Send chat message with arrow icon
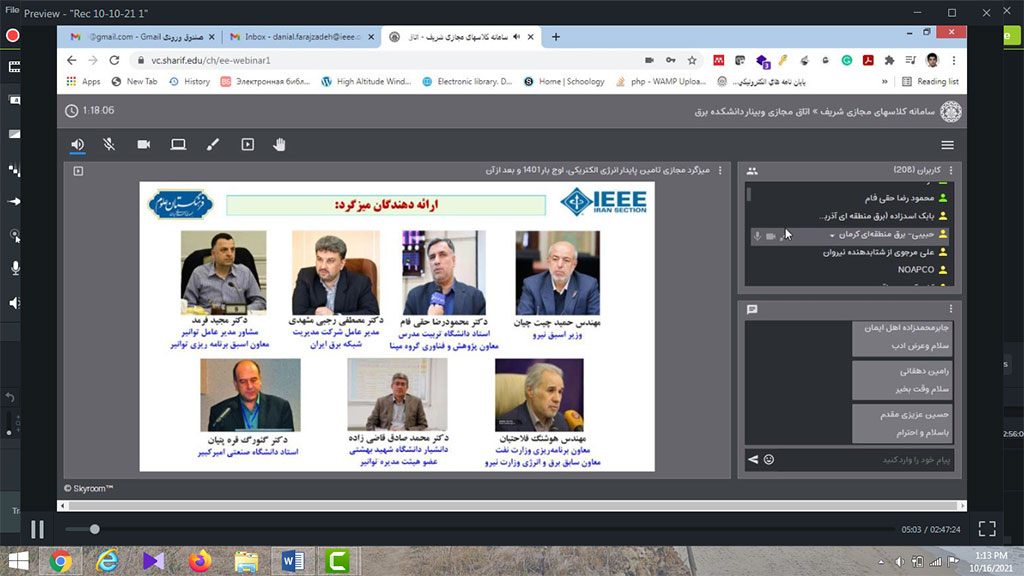The width and height of the screenshot is (1024, 576). [x=753, y=459]
